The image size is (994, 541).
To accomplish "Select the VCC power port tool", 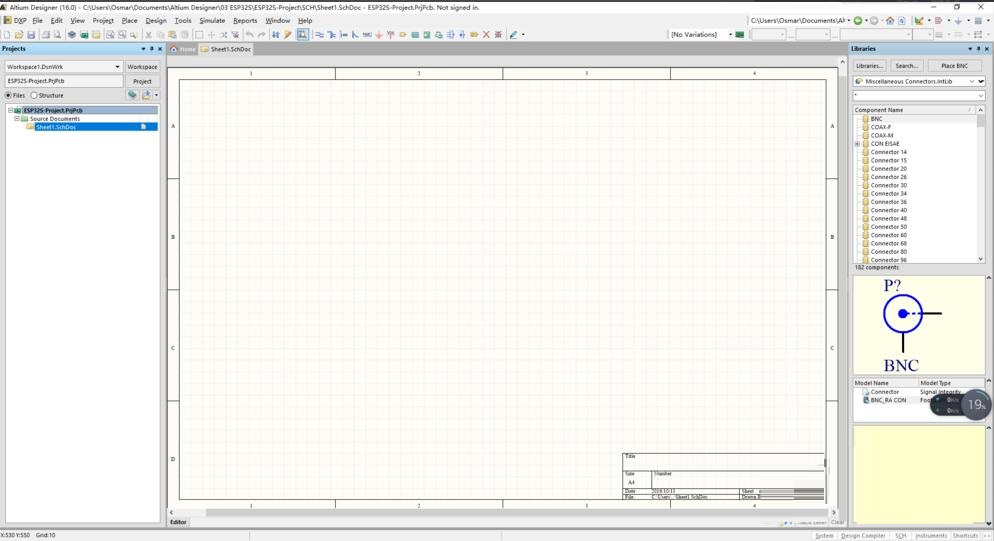I will 390,35.
